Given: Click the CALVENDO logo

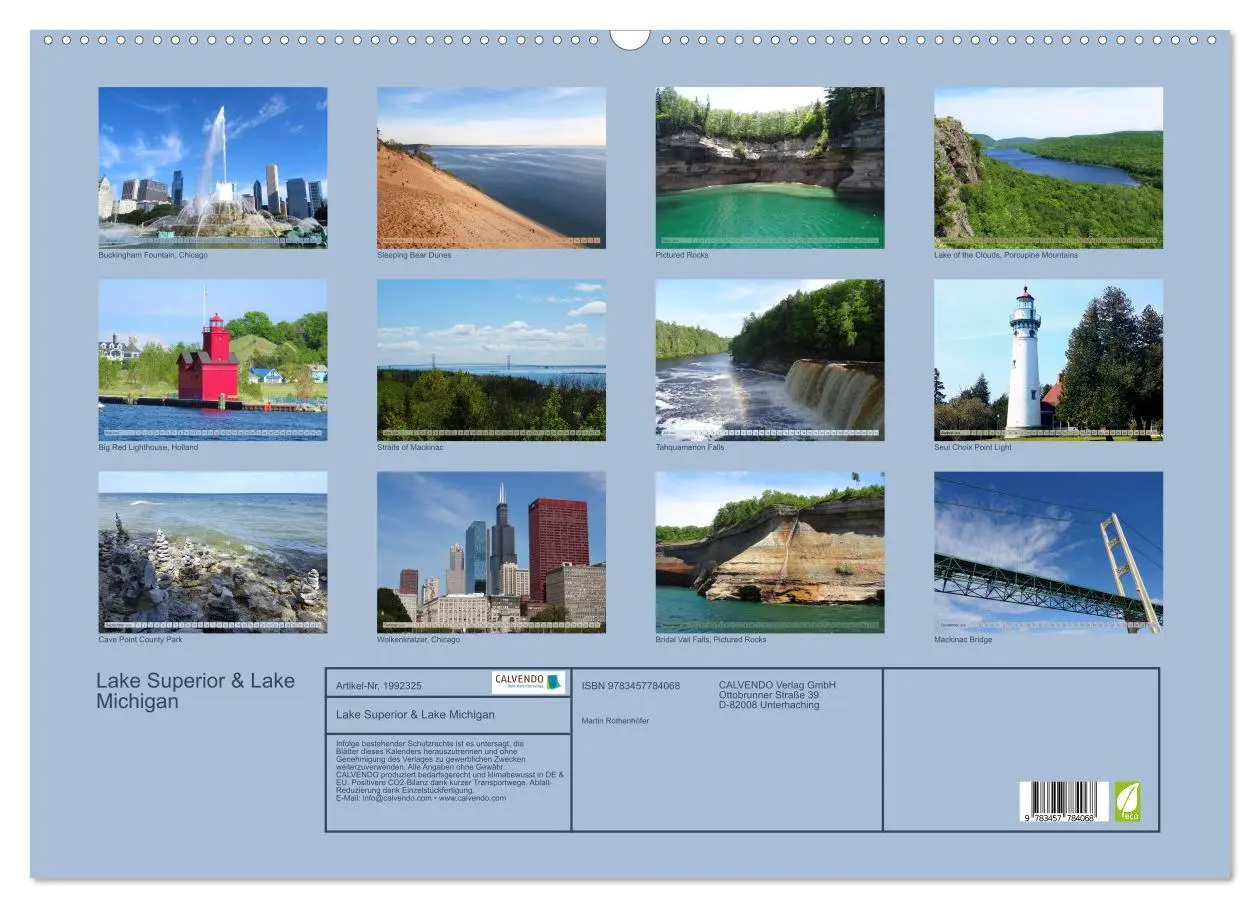Looking at the screenshot, I should coord(528,682).
